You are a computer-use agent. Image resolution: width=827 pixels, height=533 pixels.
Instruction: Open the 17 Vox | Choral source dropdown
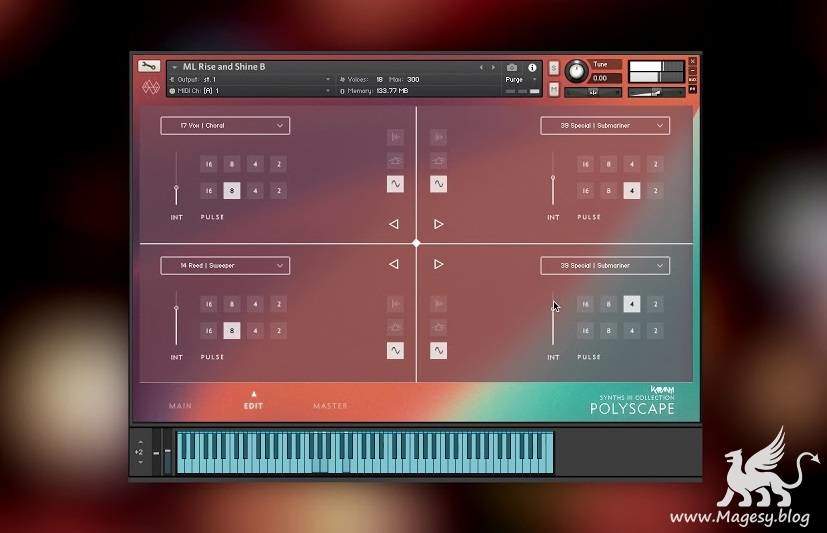tap(225, 125)
